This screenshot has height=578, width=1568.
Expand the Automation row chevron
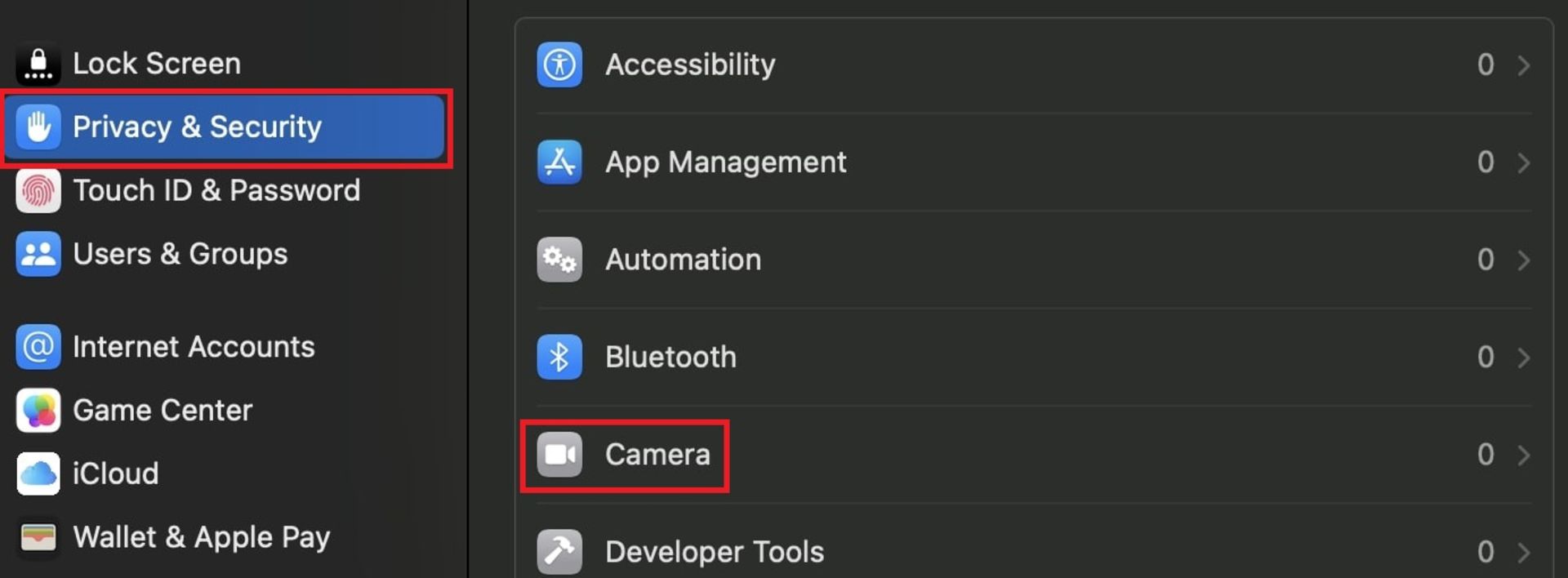1523,260
